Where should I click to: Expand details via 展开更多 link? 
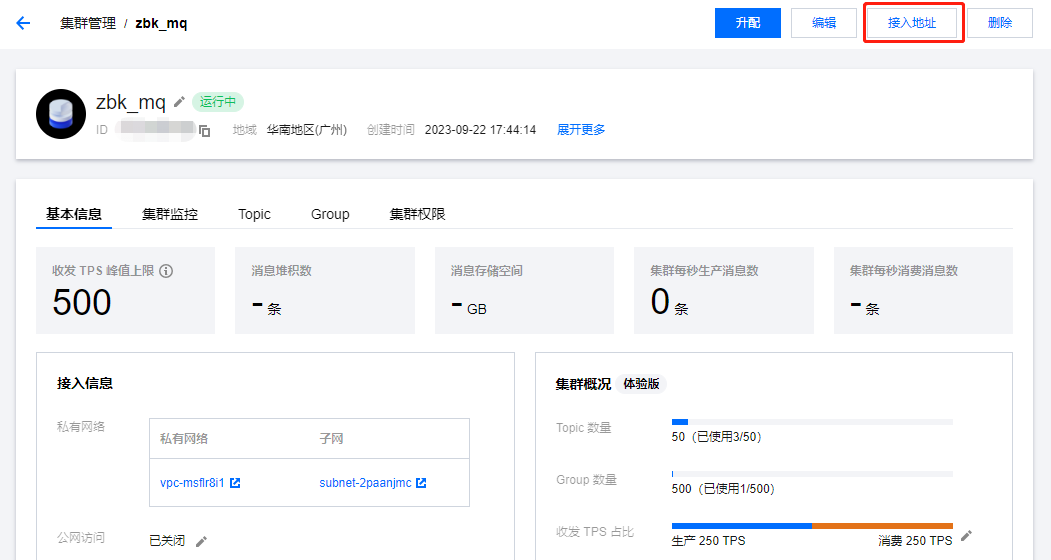(581, 129)
